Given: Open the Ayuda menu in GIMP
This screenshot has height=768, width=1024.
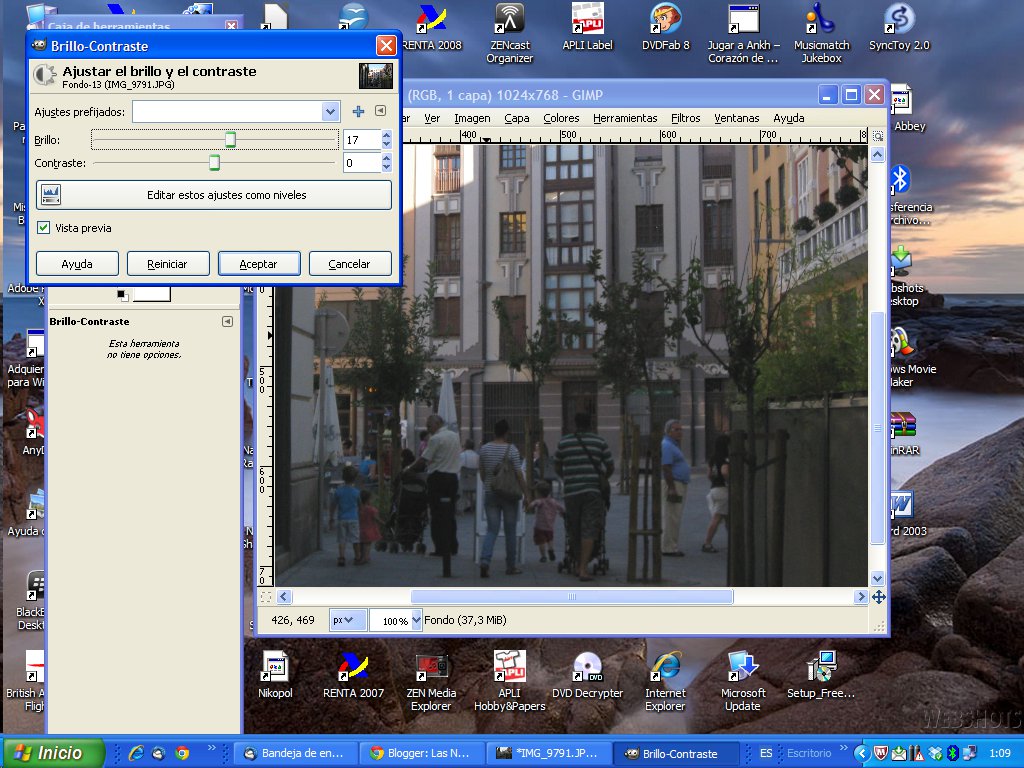Looking at the screenshot, I should (x=788, y=118).
